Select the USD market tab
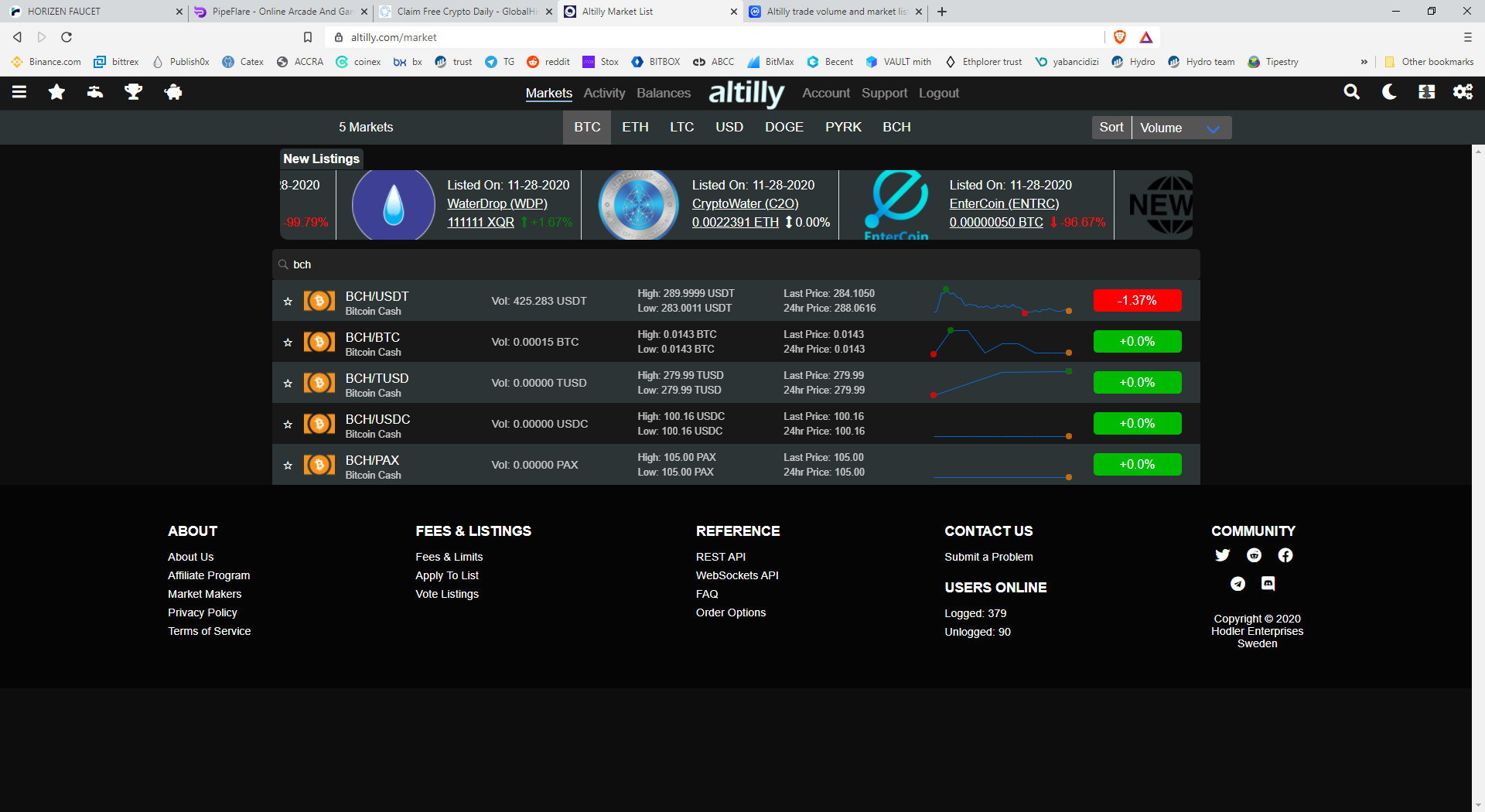Image resolution: width=1485 pixels, height=812 pixels. 729,128
